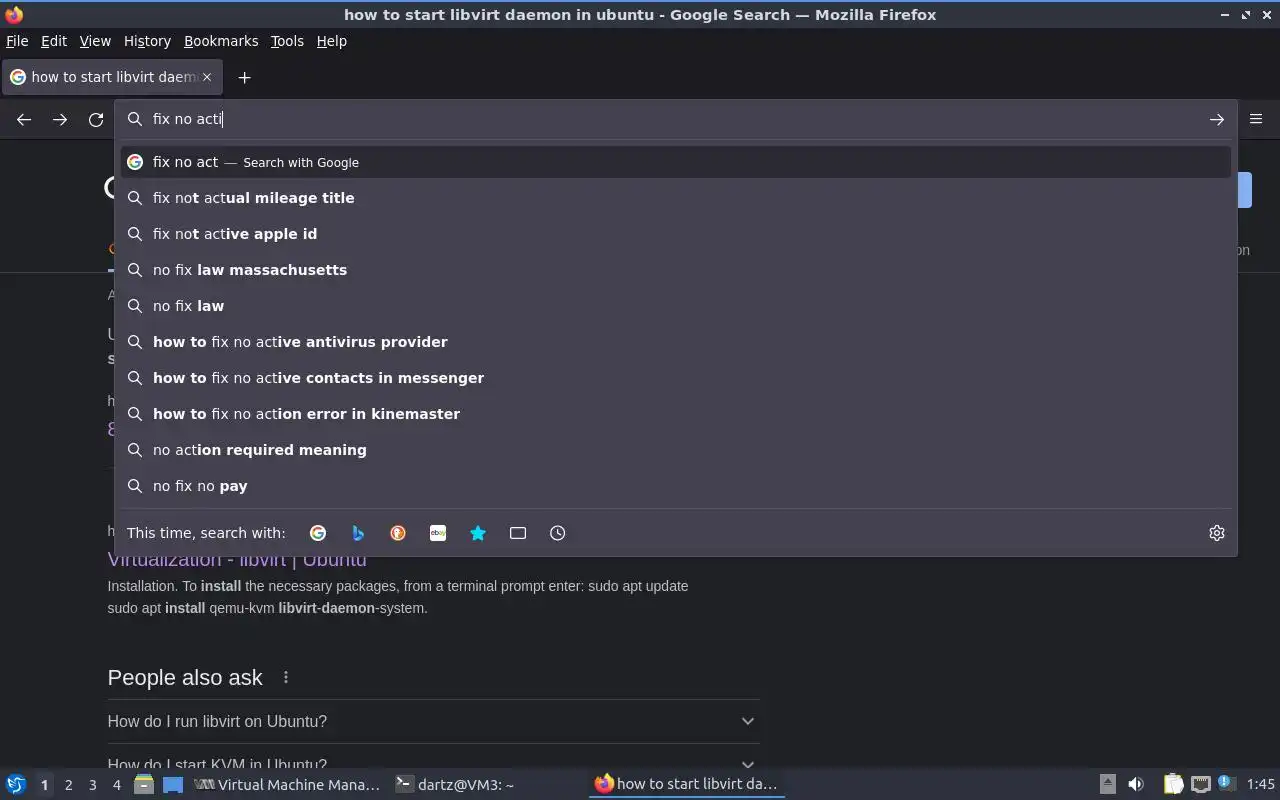Viewport: 1280px width, 800px height.
Task: Search history via clock icon
Action: point(558,533)
